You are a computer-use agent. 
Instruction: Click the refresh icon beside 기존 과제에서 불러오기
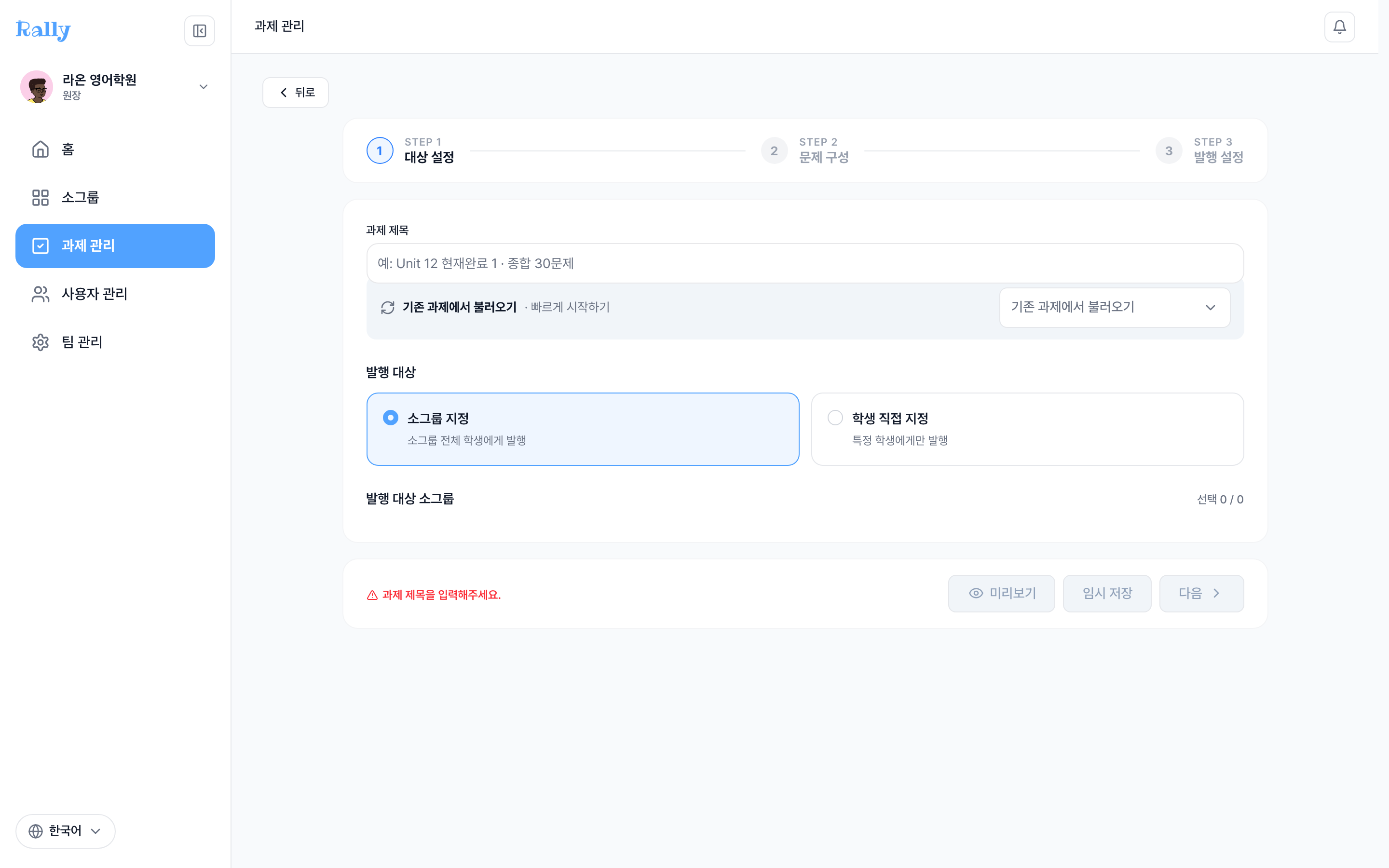(x=387, y=307)
